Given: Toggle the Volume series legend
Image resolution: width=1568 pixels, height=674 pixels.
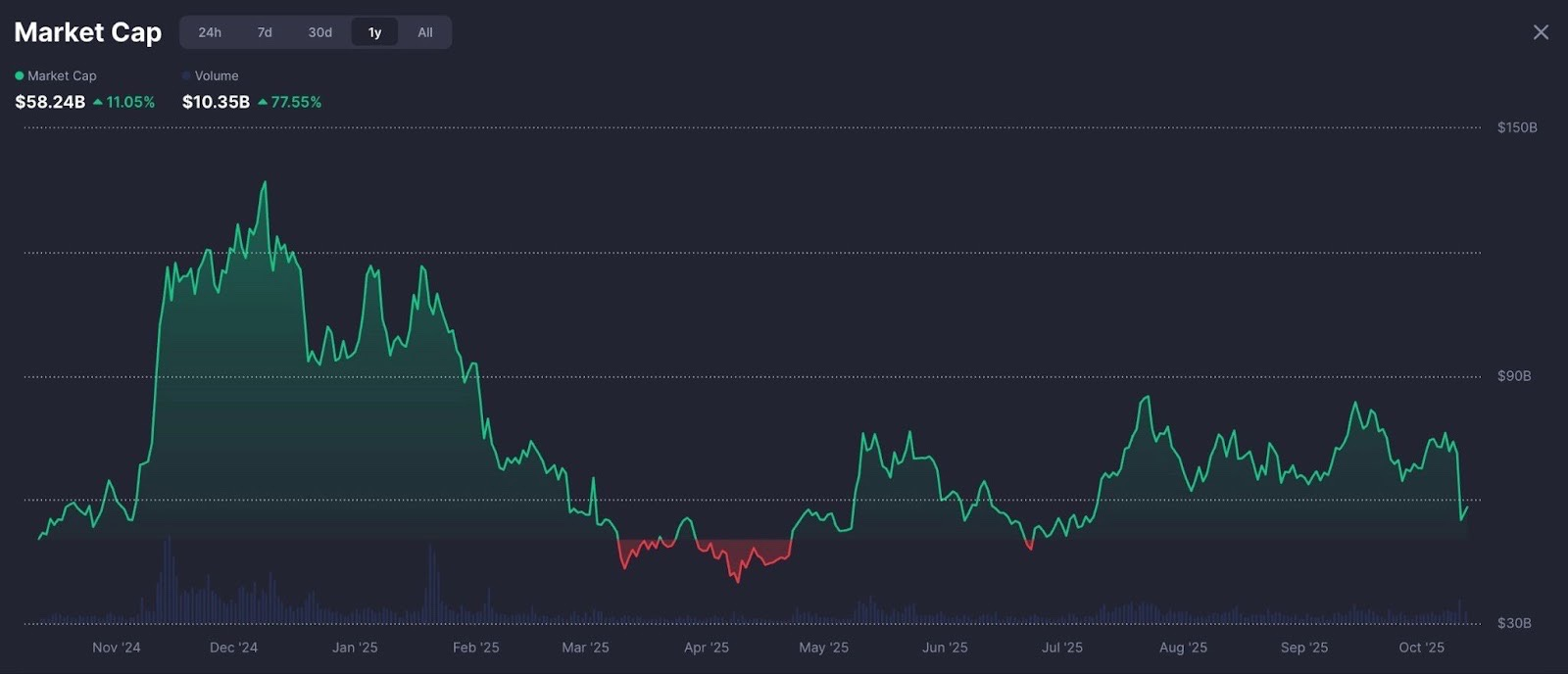Looking at the screenshot, I should [217, 75].
